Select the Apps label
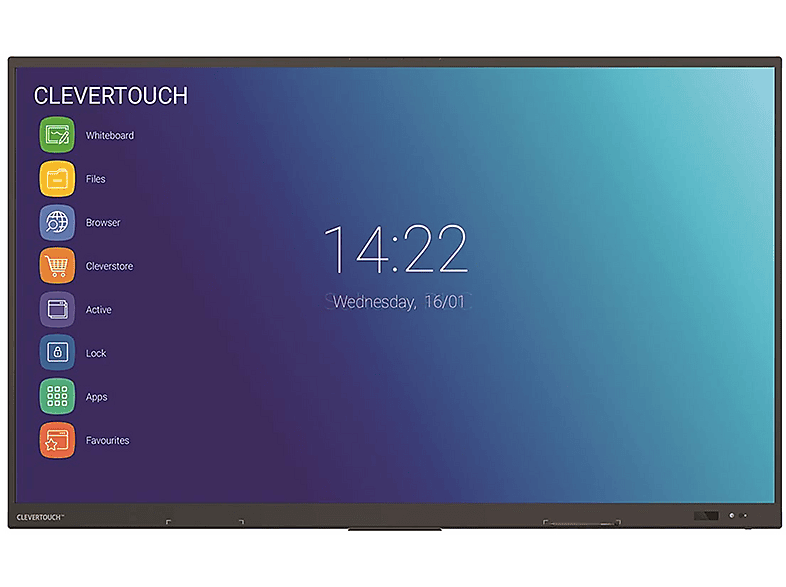 (x=96, y=397)
